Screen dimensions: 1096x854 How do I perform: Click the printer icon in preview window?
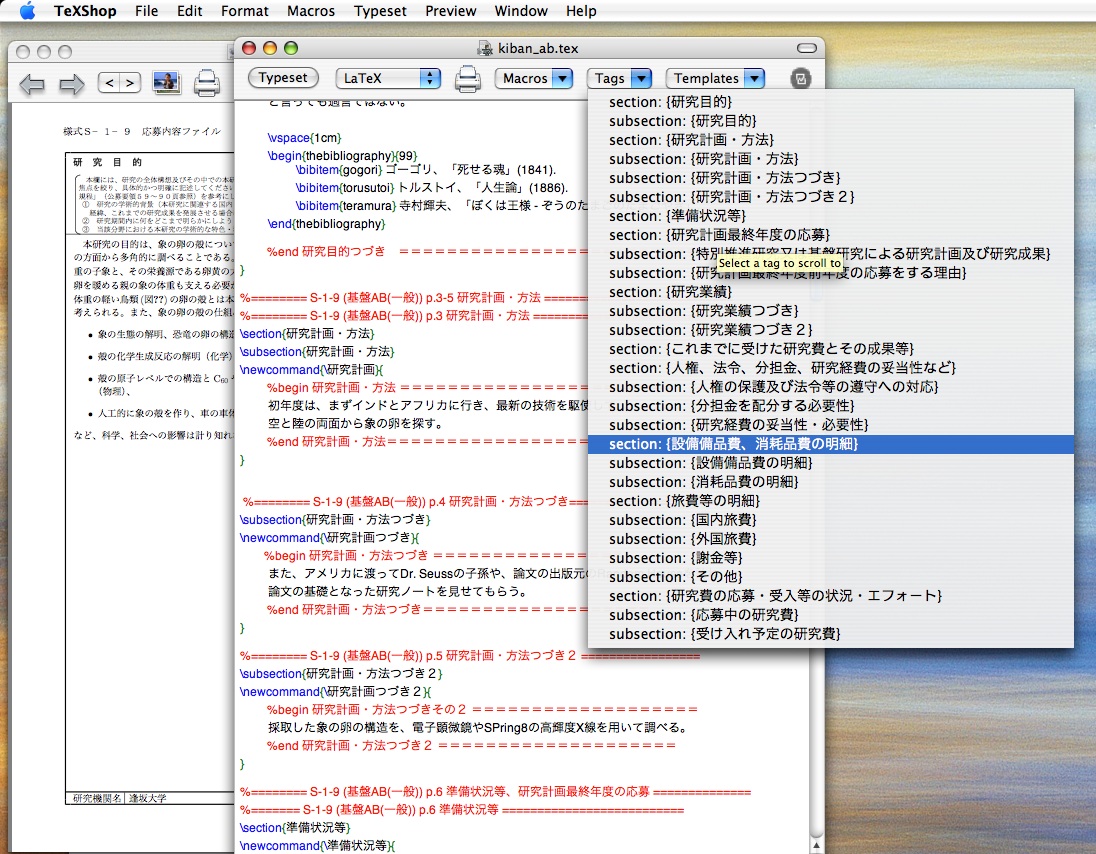(207, 83)
